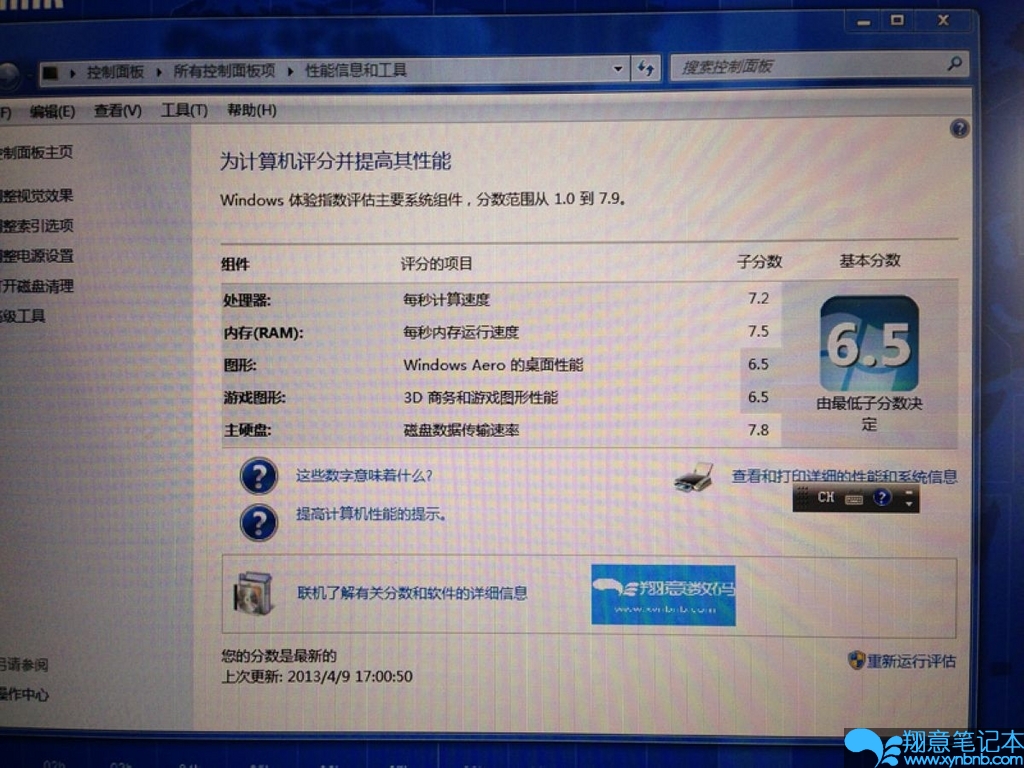
Task: Click the language bar keyboard icon
Action: (x=854, y=499)
